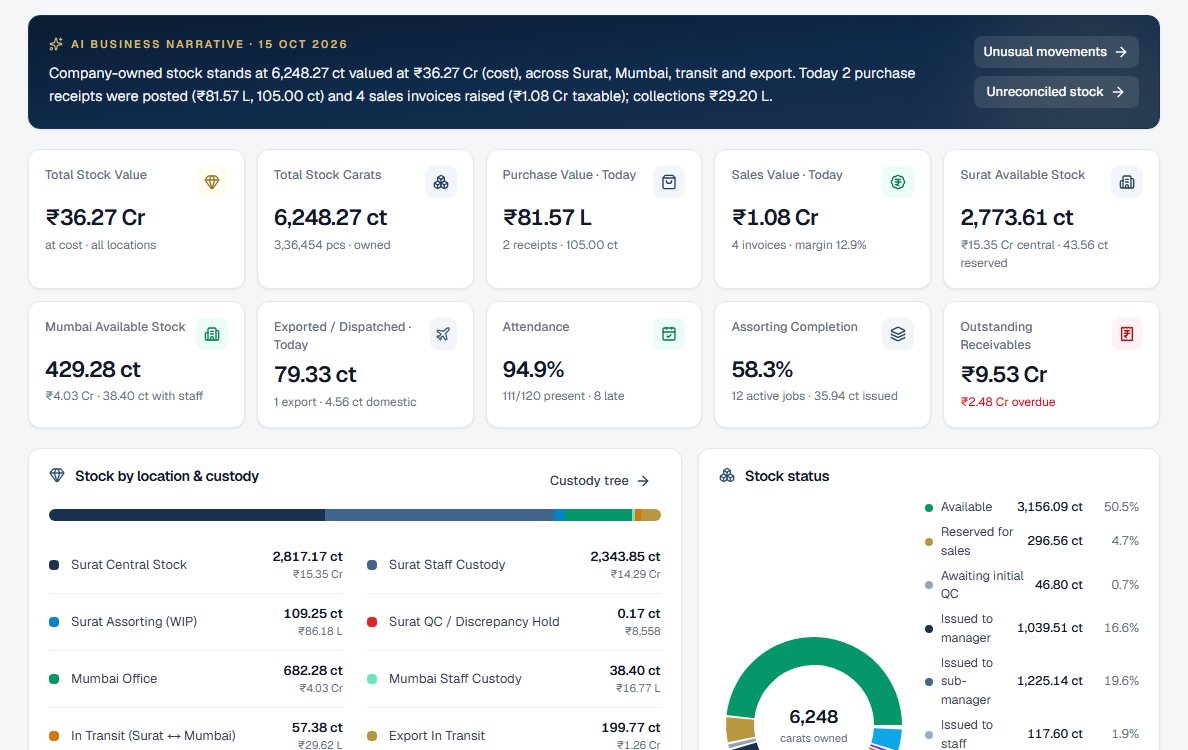Click the diamond icon on Total Stock Value card

(212, 182)
